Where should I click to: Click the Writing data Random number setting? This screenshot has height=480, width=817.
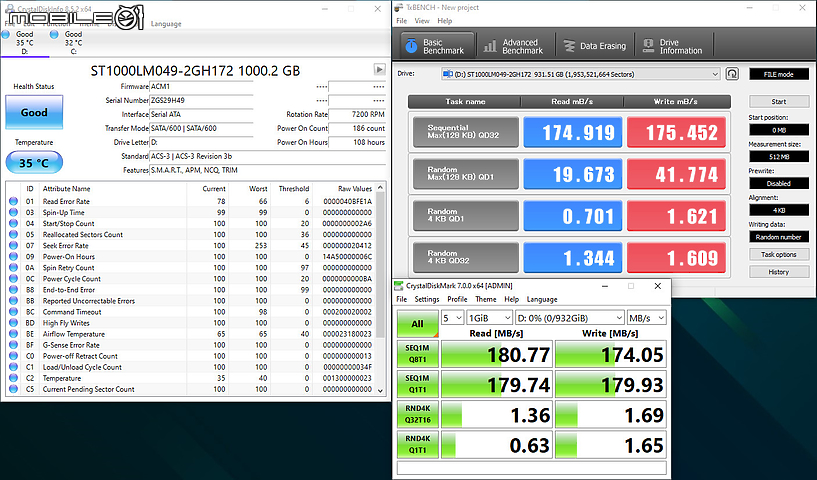pyautogui.click(x=779, y=237)
